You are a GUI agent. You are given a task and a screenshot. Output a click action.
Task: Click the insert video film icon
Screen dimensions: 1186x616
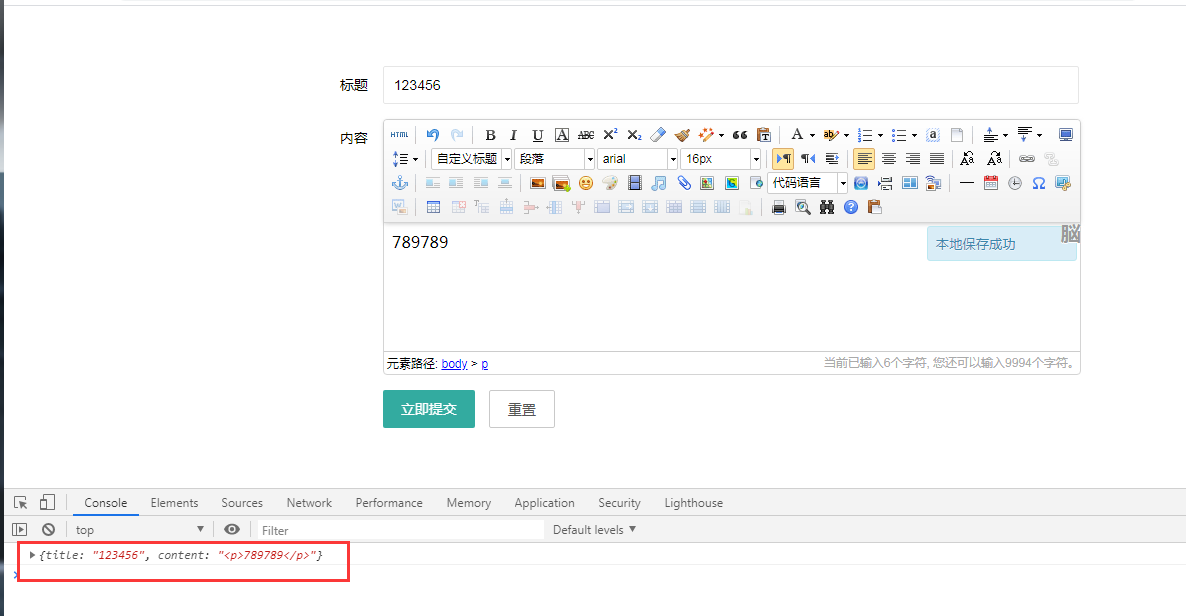tap(634, 183)
